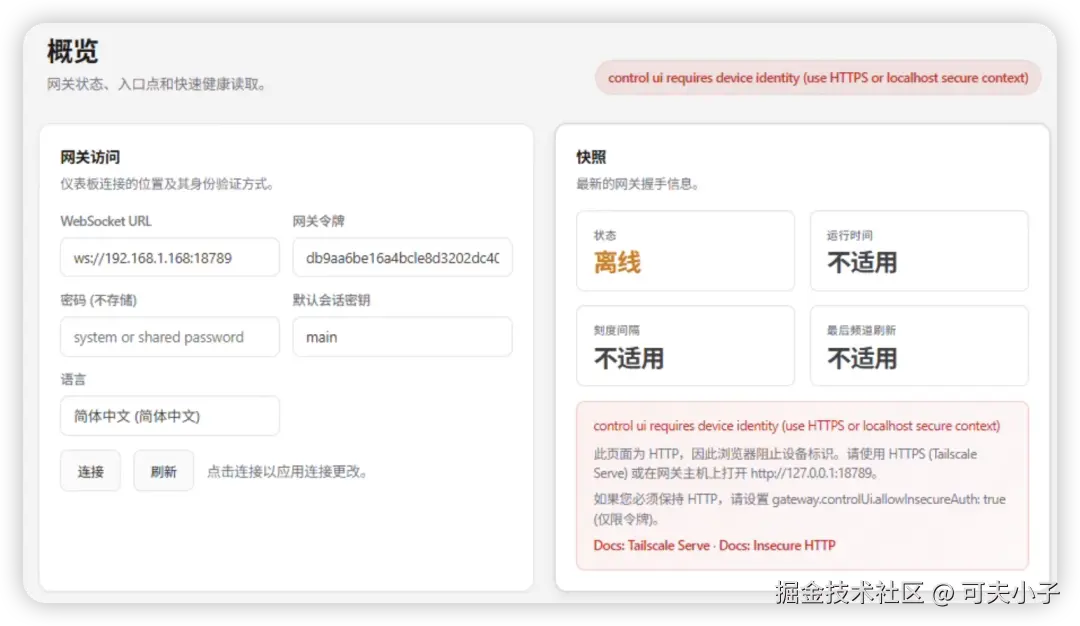Click the 最后频道刷新 card showing 不适用
1080x626 pixels.
click(919, 346)
